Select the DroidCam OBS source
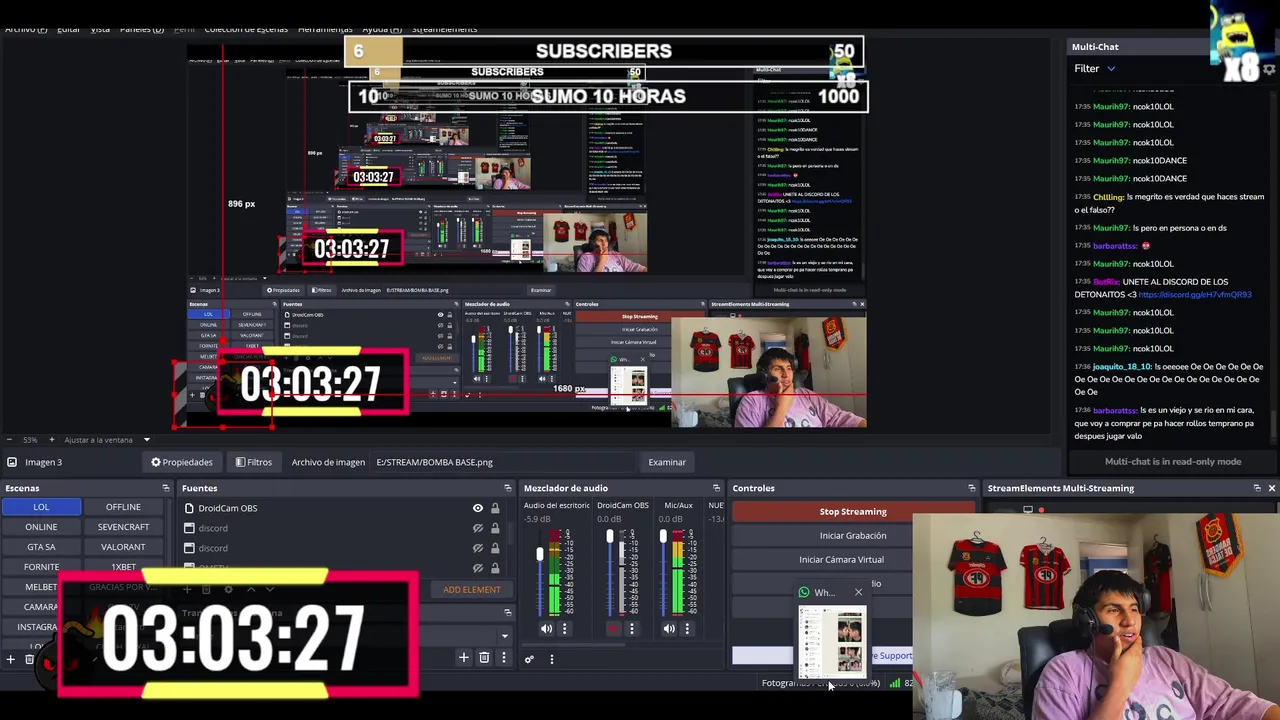 tap(227, 508)
